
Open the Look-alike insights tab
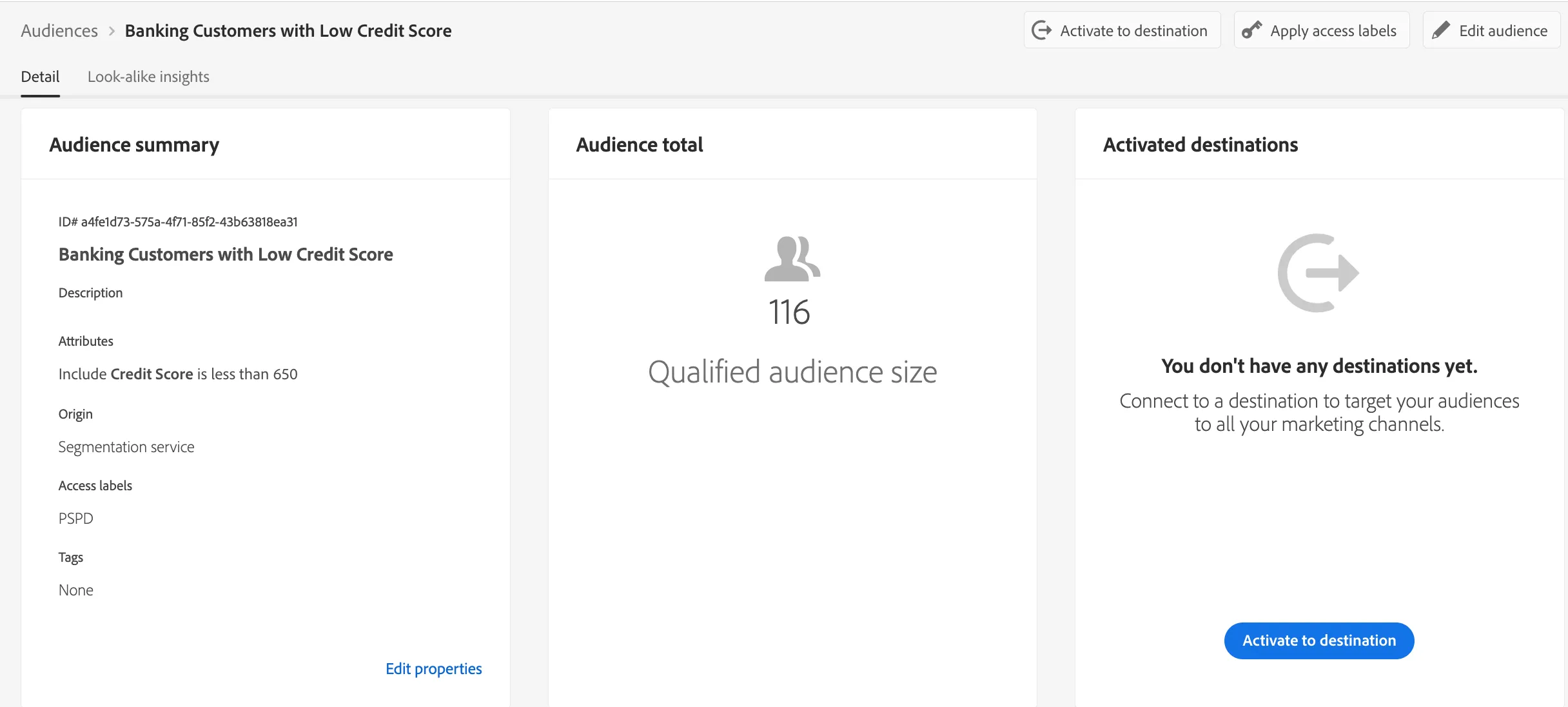pyautogui.click(x=148, y=77)
